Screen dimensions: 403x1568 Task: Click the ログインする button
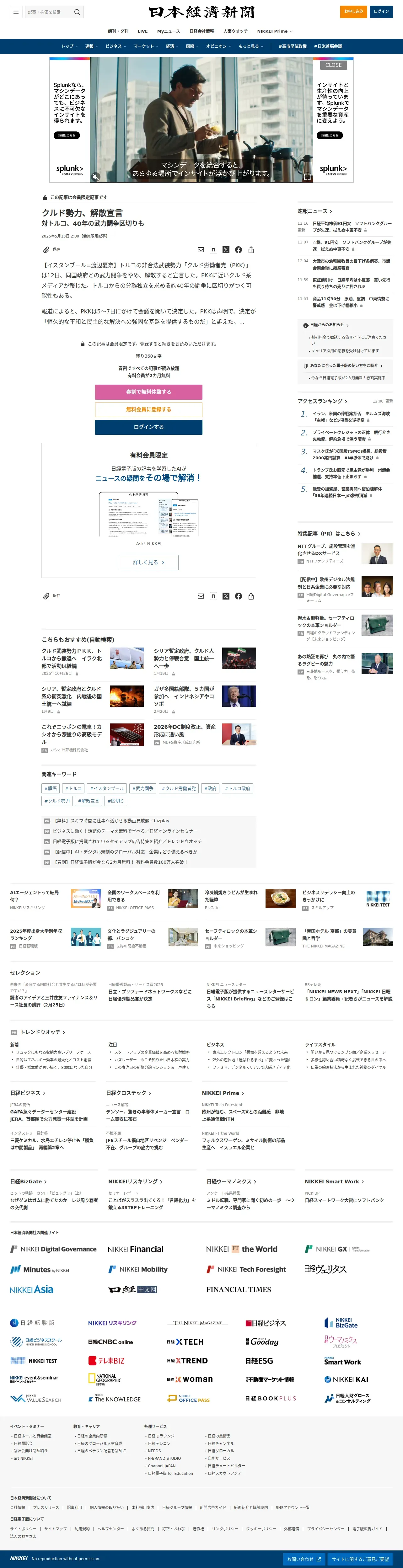click(x=148, y=427)
